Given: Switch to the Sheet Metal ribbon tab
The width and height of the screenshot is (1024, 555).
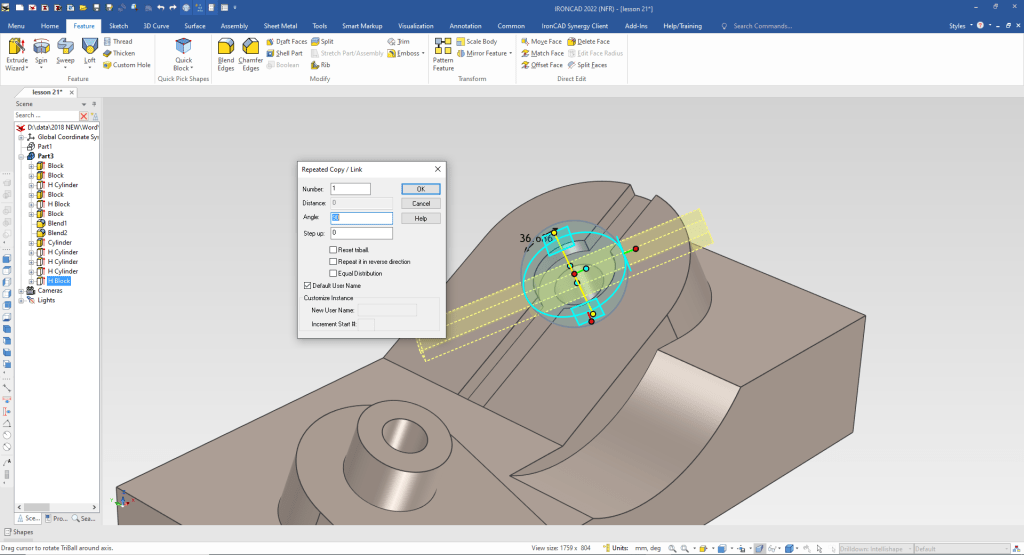Looking at the screenshot, I should (280, 25).
